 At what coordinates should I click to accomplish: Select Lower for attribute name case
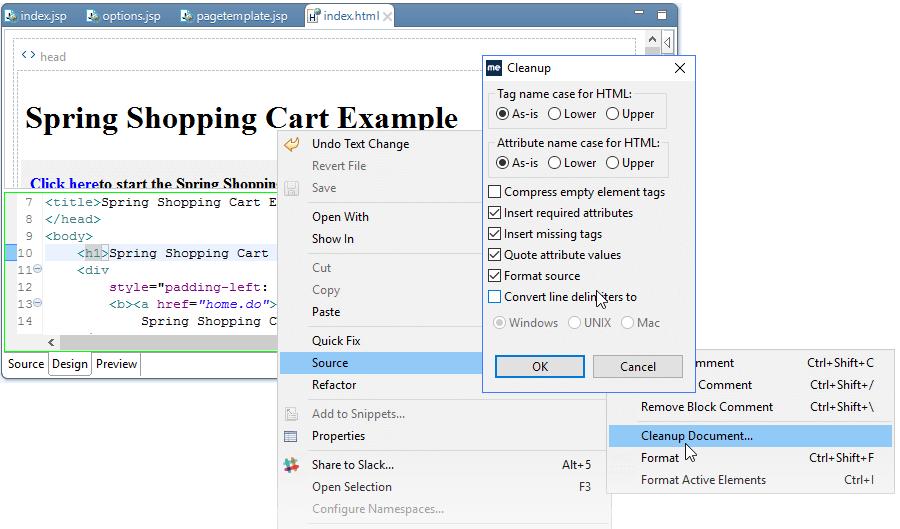(554, 163)
